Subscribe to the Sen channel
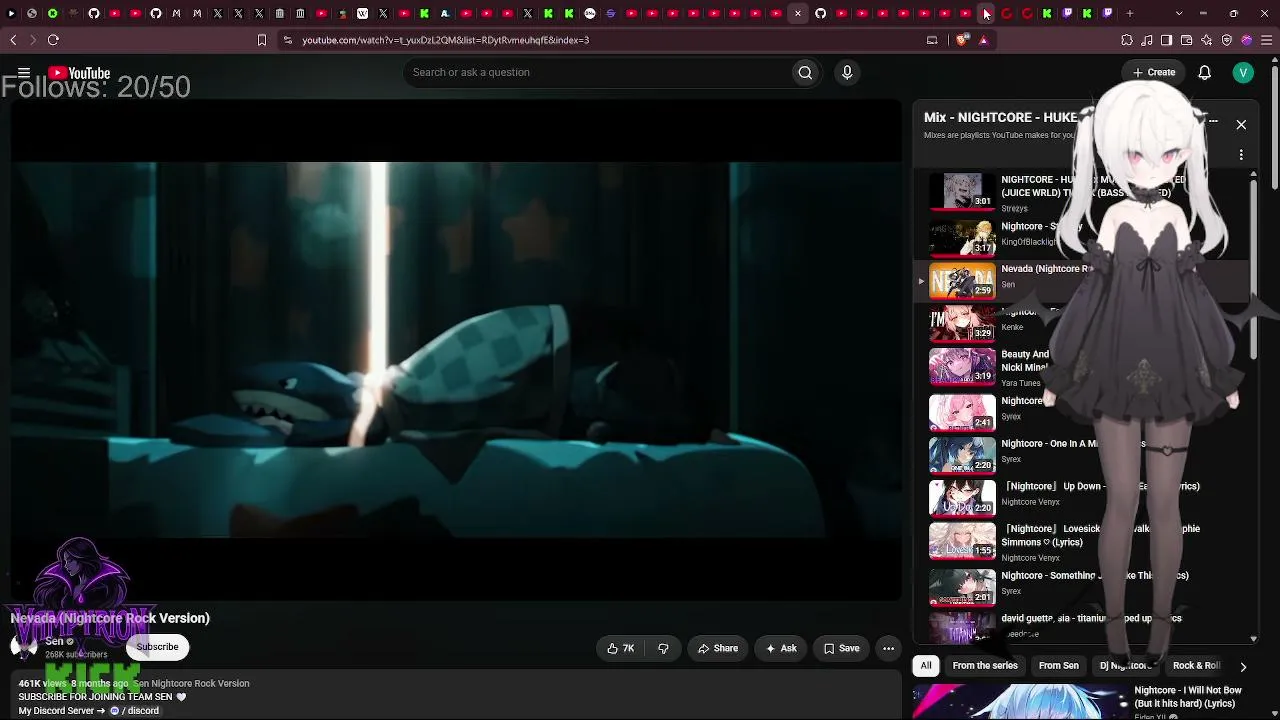The height and width of the screenshot is (720, 1280). pyautogui.click(x=157, y=647)
